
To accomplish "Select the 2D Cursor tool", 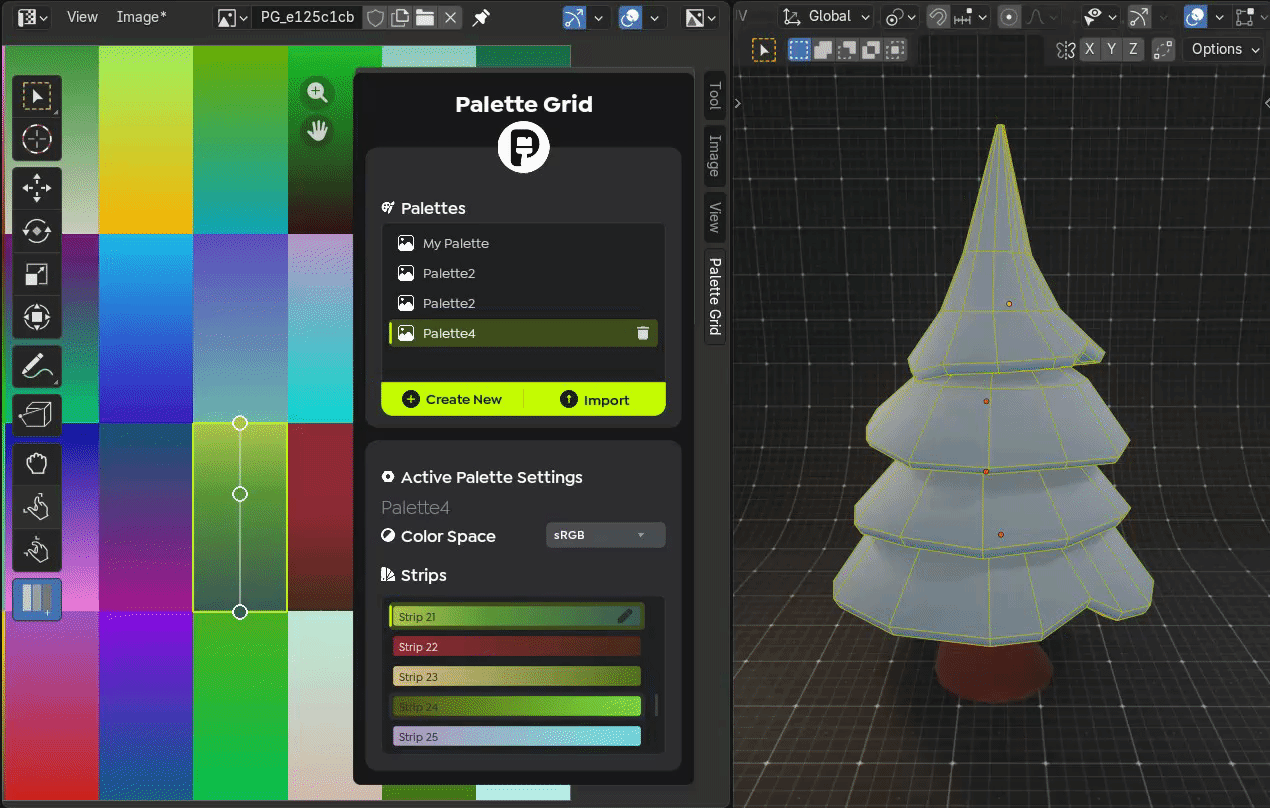I will 36,139.
